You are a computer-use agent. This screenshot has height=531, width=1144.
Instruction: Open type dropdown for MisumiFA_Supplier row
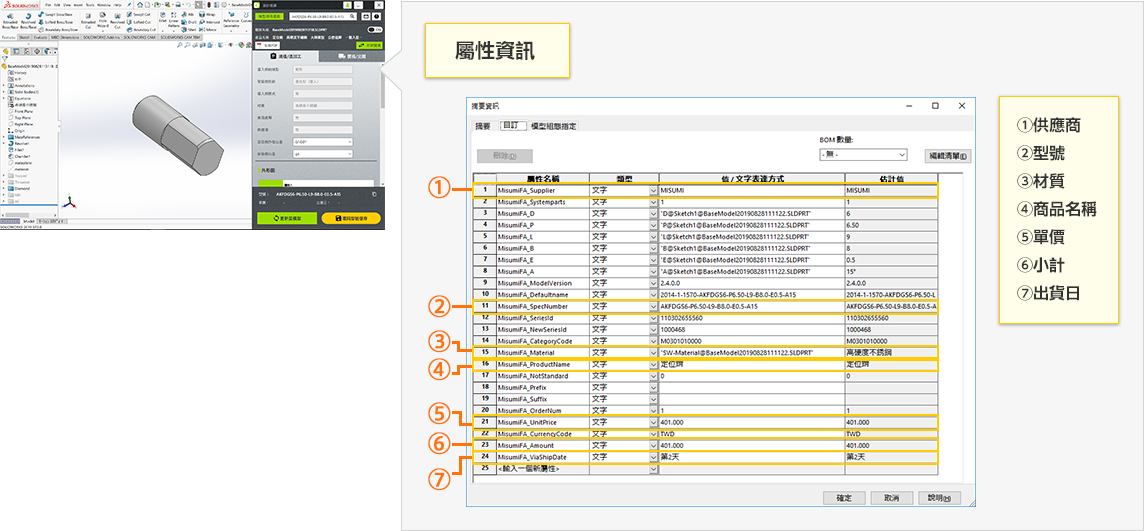(x=653, y=190)
